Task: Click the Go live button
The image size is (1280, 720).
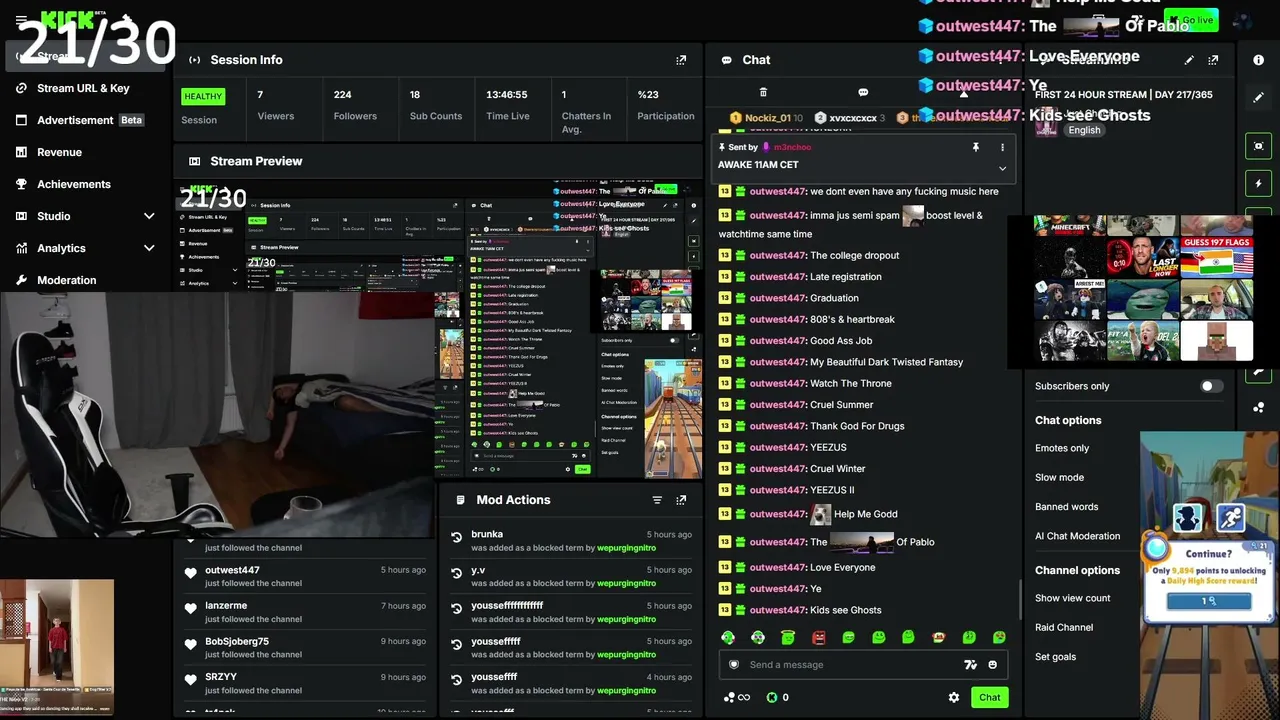Action: pos(1192,20)
